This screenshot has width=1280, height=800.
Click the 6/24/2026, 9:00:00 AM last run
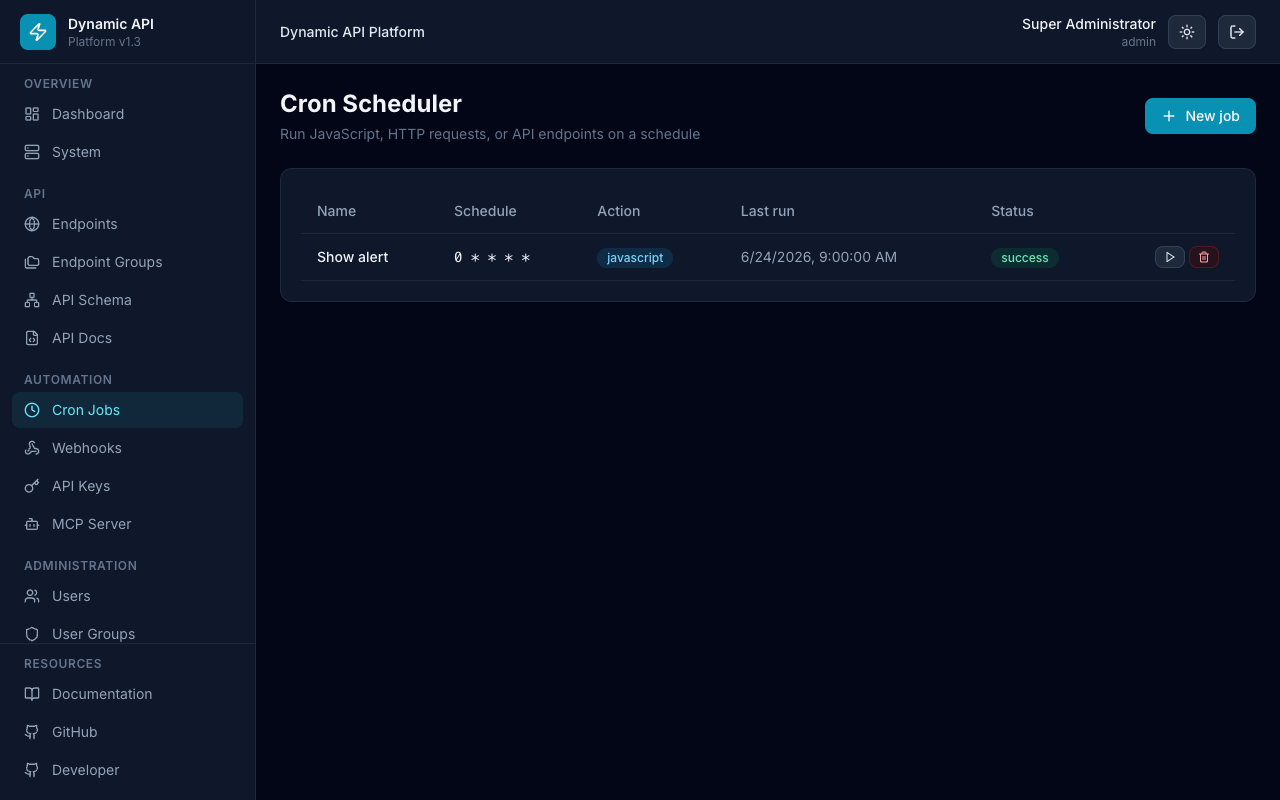819,257
